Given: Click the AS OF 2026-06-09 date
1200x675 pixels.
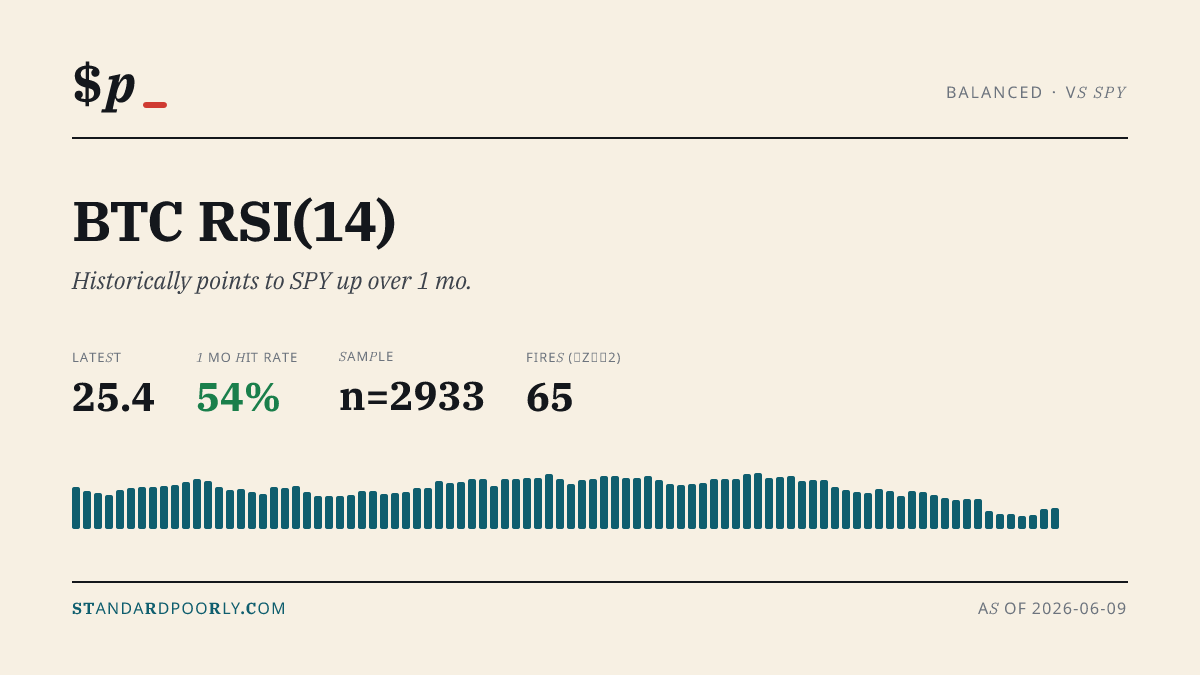Looking at the screenshot, I should pyautogui.click(x=1052, y=608).
